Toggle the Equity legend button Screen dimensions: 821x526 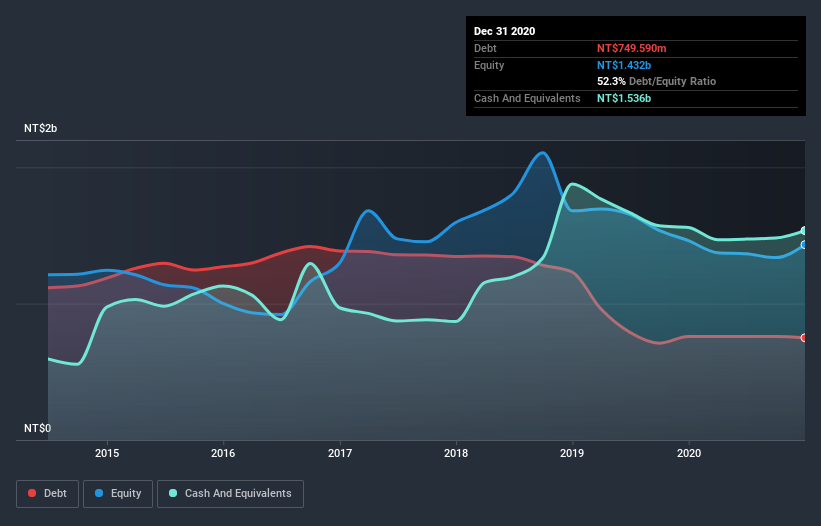click(x=118, y=494)
